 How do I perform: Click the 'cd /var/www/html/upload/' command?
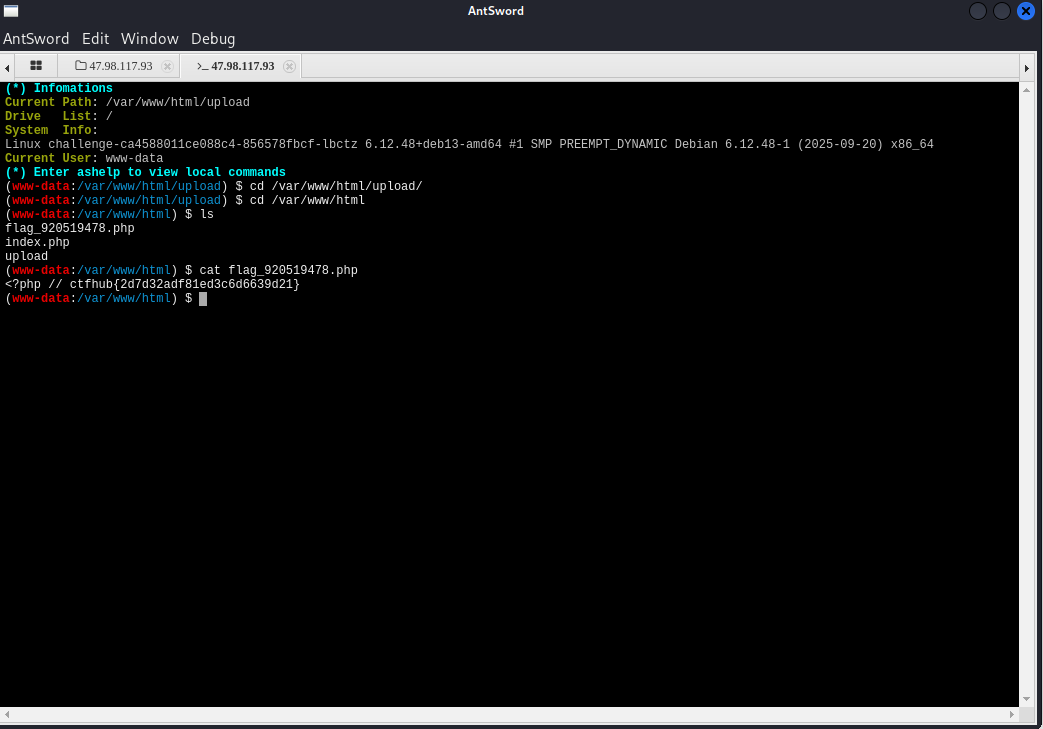pyautogui.click(x=336, y=186)
